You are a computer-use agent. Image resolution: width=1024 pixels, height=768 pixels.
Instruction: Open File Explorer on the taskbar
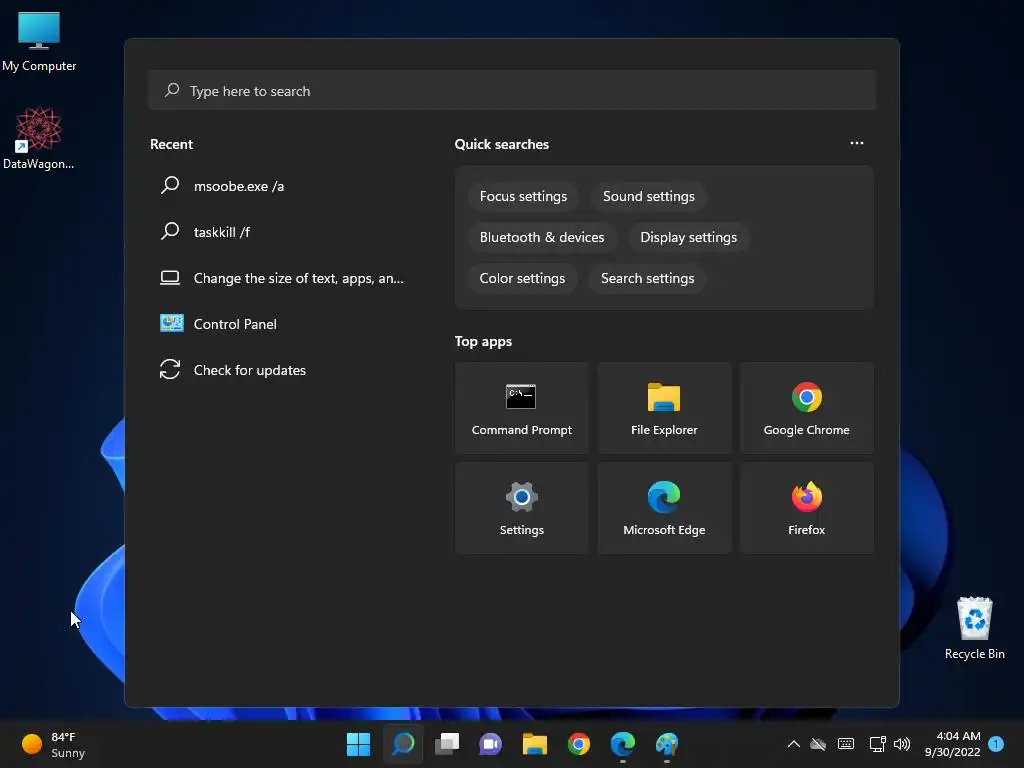point(534,744)
